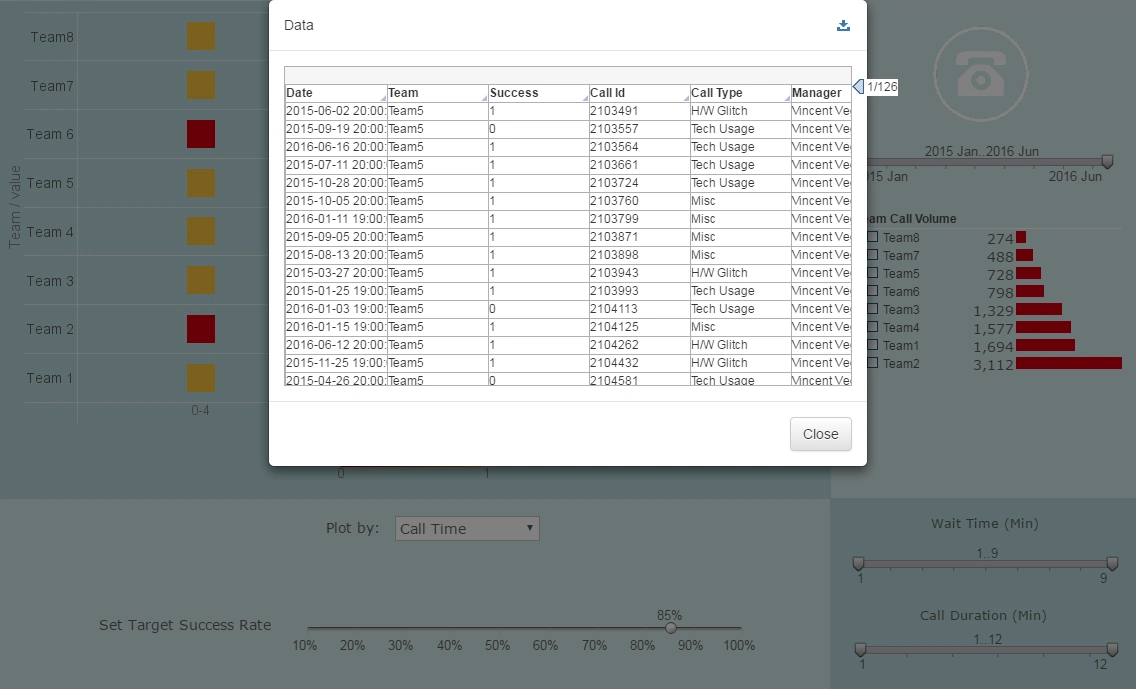Open the Plot by Call Time dropdown
The width and height of the screenshot is (1136, 689).
[x=466, y=528]
